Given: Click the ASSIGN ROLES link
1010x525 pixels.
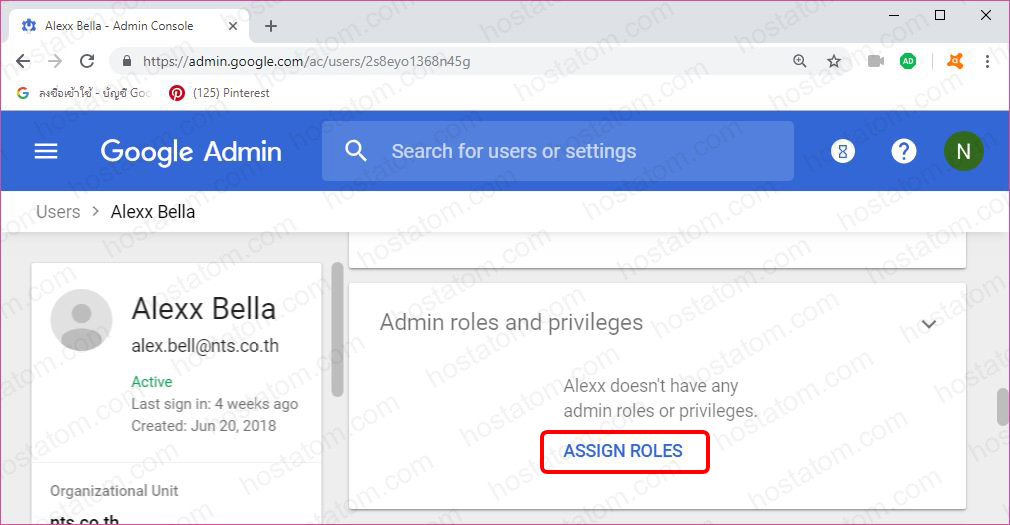Looking at the screenshot, I should 623,451.
